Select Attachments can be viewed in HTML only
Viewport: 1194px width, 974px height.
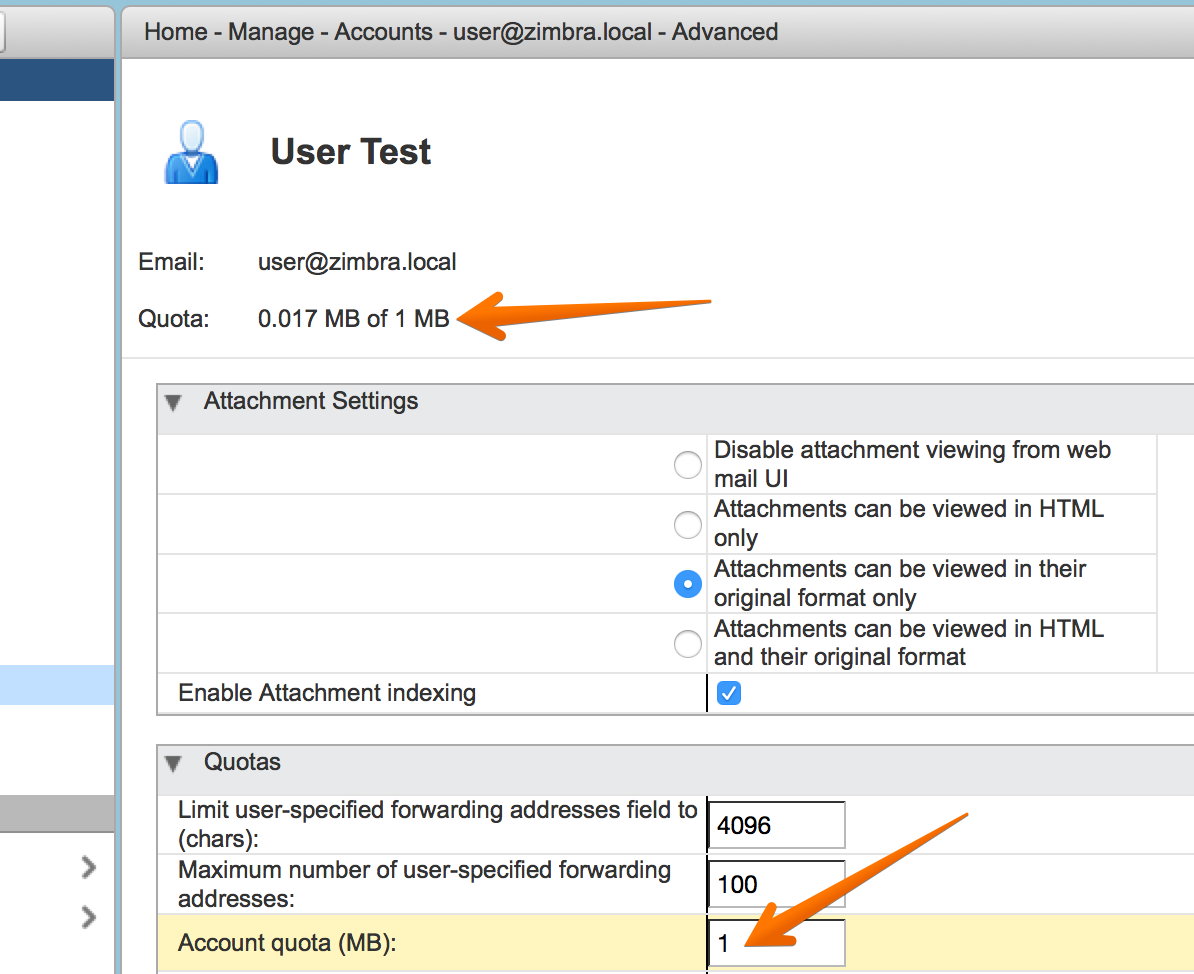point(688,524)
